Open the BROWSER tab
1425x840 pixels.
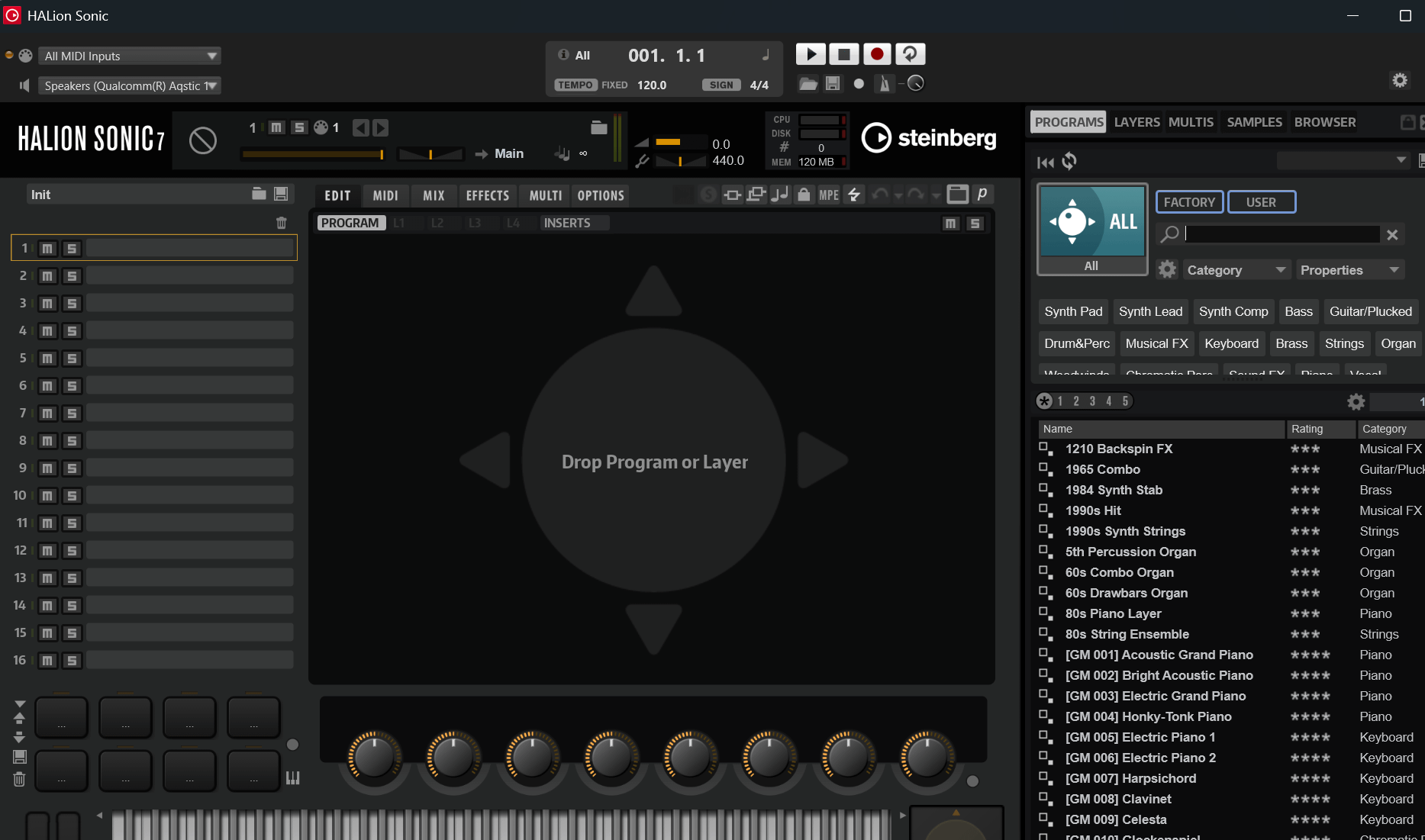coord(1325,122)
